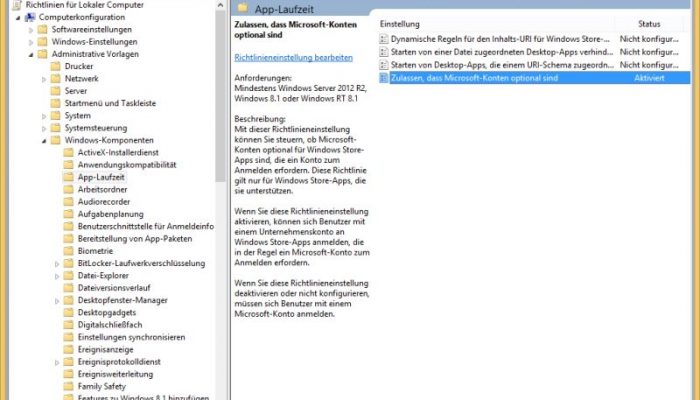Click the Startmenü und Taskleiste folder icon
700x400 pixels.
(56, 103)
